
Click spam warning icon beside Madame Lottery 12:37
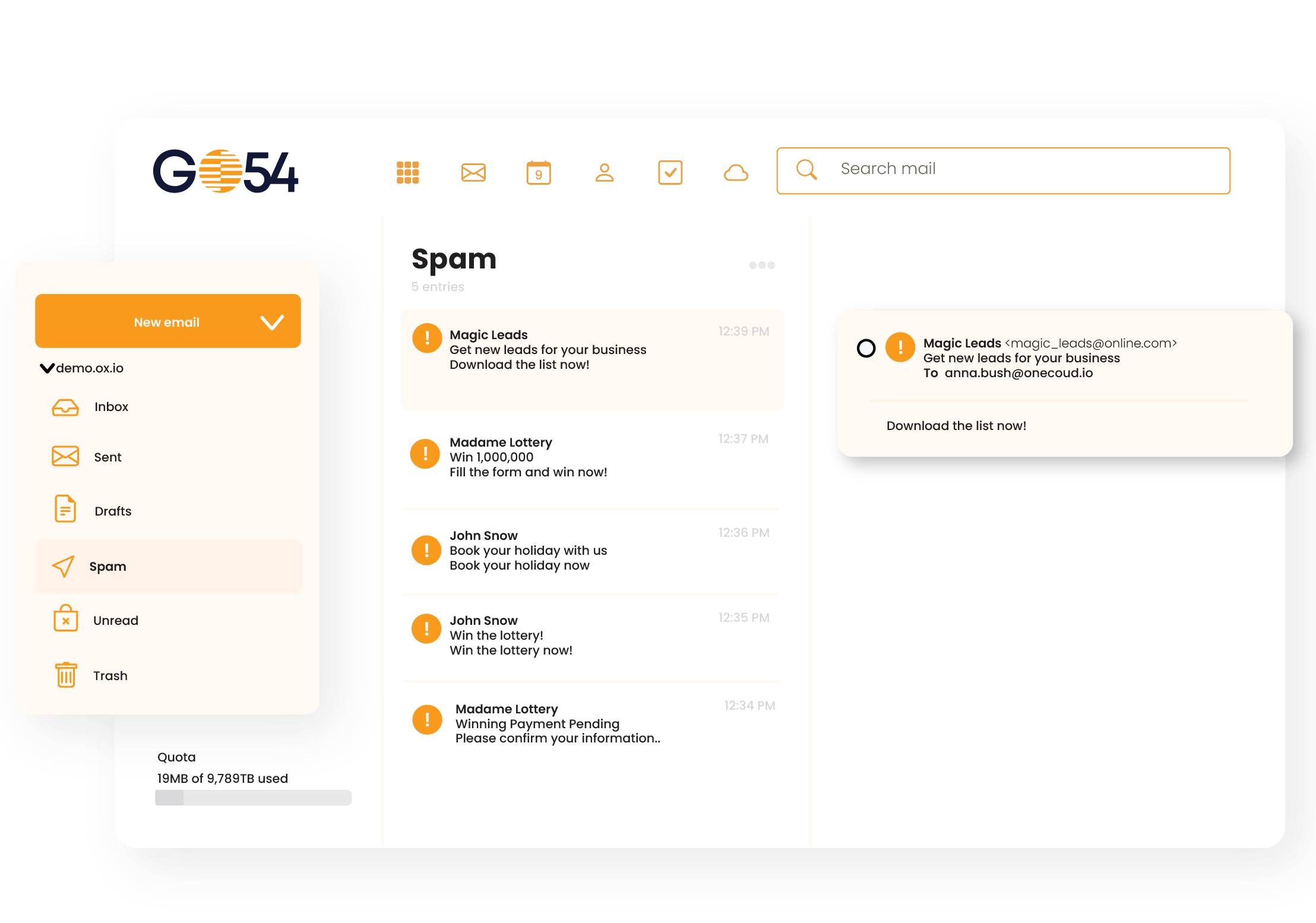tap(425, 454)
